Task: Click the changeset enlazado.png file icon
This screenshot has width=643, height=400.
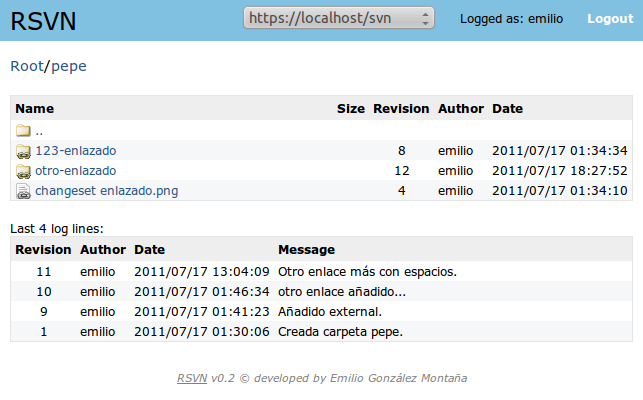Action: tap(23, 191)
